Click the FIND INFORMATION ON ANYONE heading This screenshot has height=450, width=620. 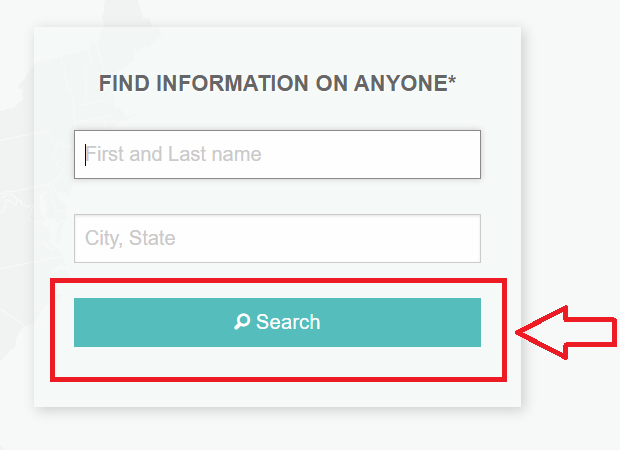coord(277,83)
